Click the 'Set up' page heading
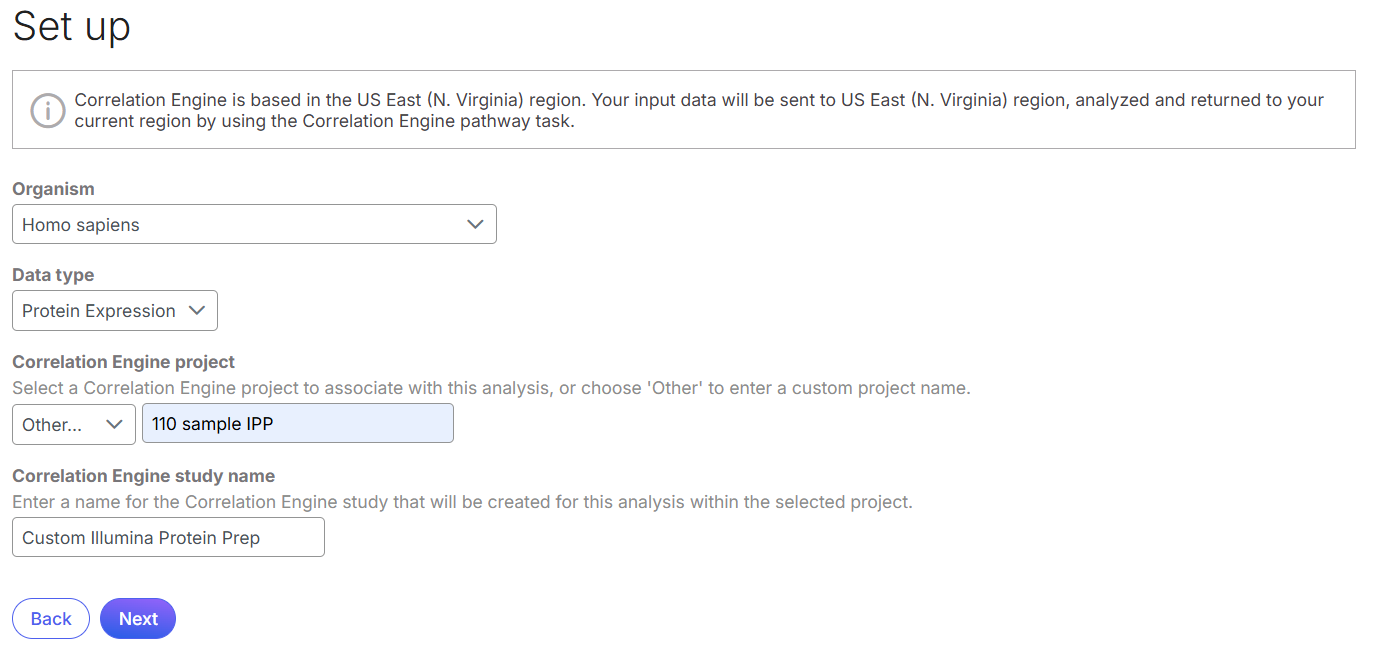The height and width of the screenshot is (651, 1382). point(71,27)
